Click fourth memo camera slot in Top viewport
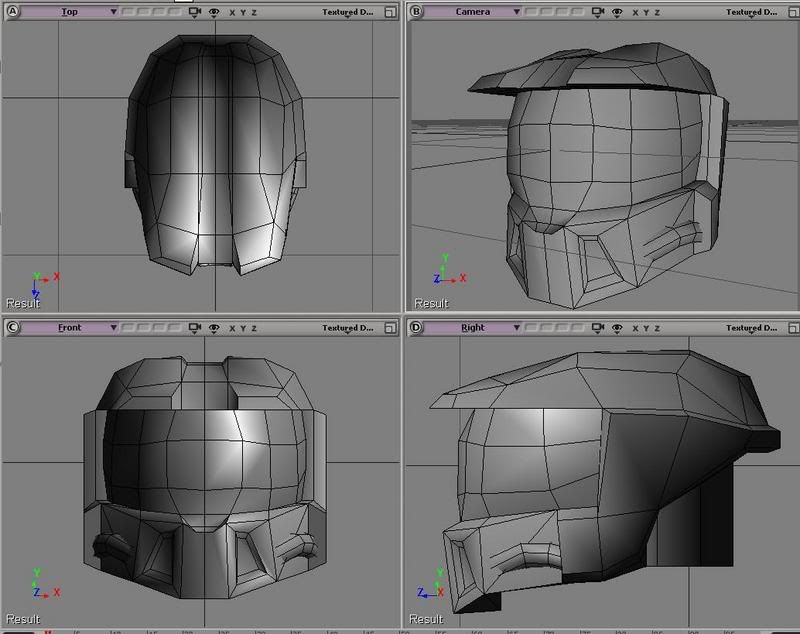The height and width of the screenshot is (634, 800). click(174, 12)
